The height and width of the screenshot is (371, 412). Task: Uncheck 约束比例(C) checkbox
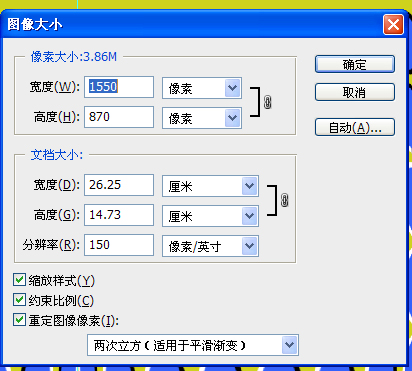(x=19, y=300)
